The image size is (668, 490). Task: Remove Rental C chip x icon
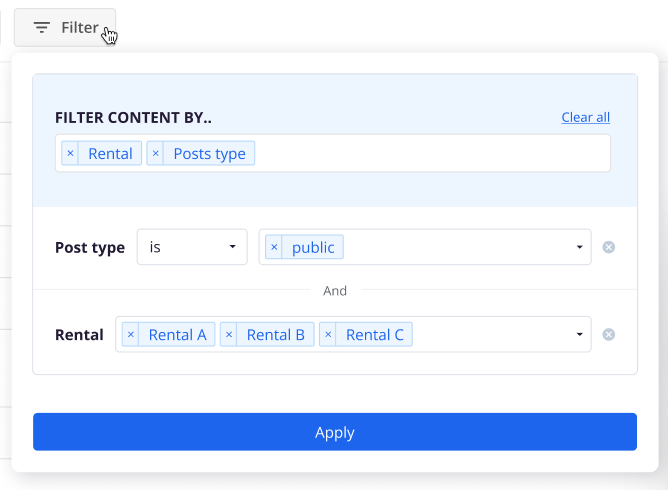coord(328,334)
